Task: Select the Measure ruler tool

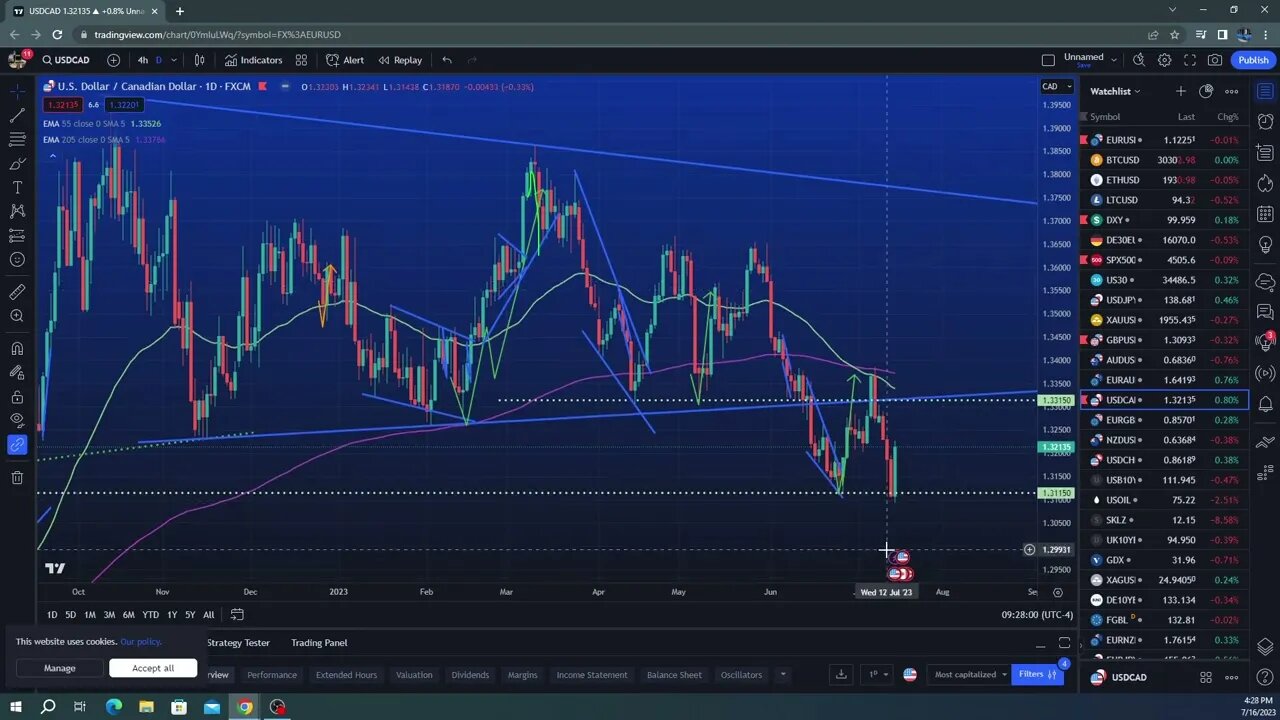Action: [x=17, y=292]
